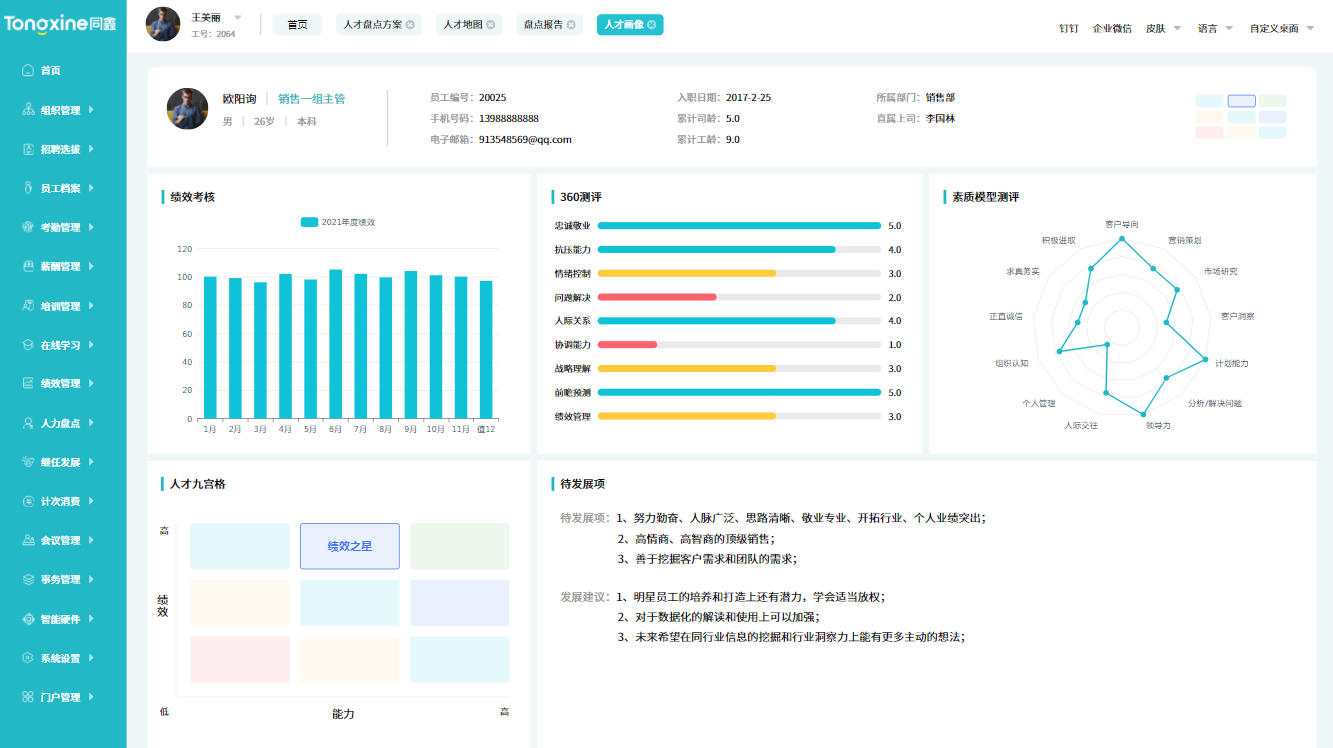Viewport: 1333px width, 748px height.
Task: Select the 人力盘点 icon in the sidebar
Action: [x=25, y=422]
